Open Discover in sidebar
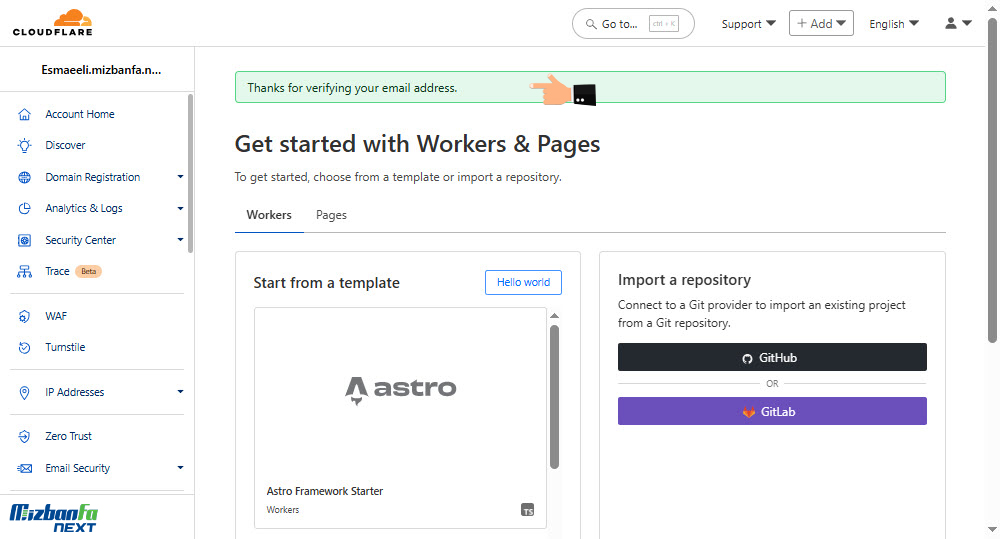 point(65,145)
